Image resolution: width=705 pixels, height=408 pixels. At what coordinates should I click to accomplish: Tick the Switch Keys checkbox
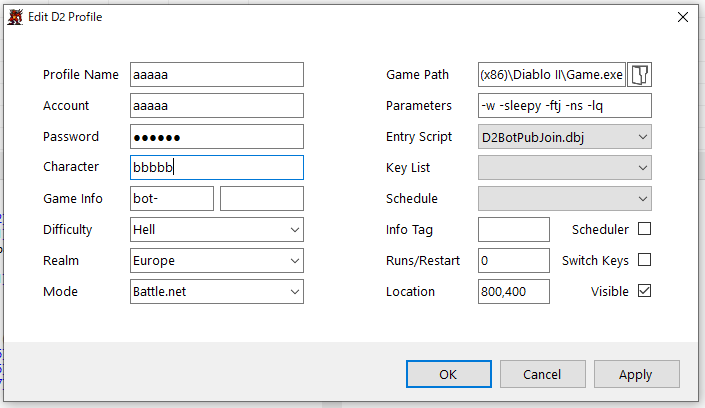coord(644,260)
